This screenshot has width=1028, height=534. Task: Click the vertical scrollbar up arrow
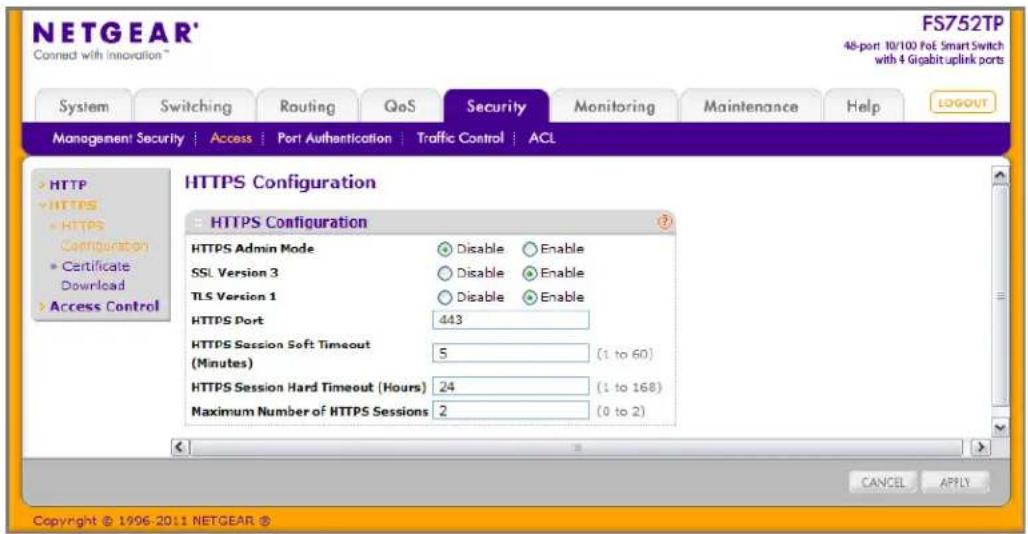(x=1000, y=175)
